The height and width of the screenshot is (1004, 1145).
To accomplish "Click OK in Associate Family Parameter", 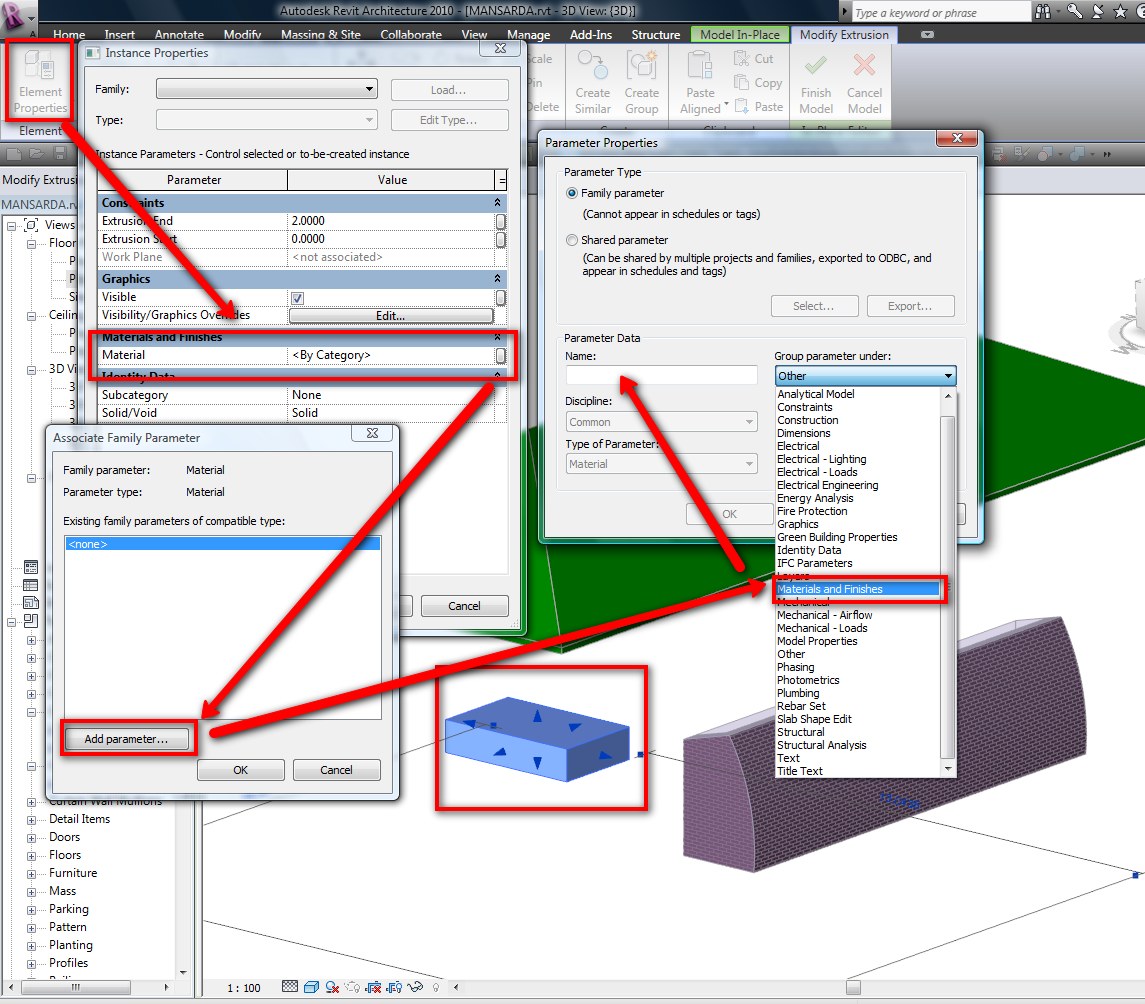I will 240,770.
